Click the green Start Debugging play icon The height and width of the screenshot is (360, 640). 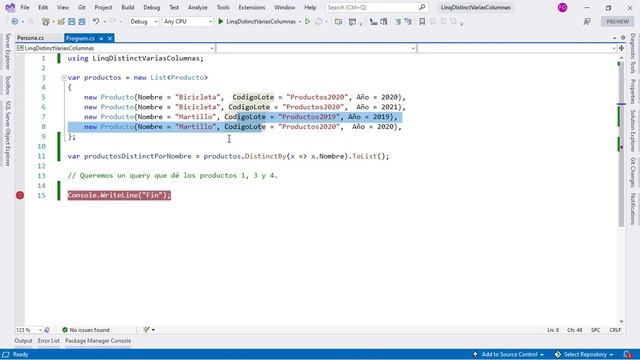(221, 22)
